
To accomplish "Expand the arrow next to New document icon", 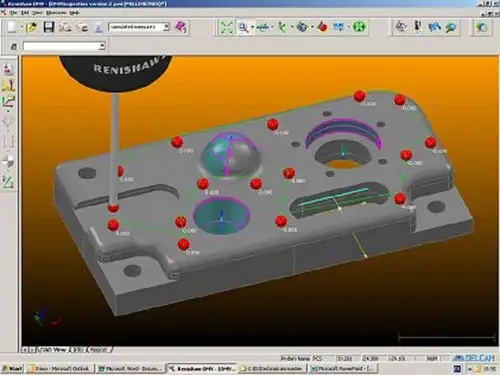I will point(21,27).
